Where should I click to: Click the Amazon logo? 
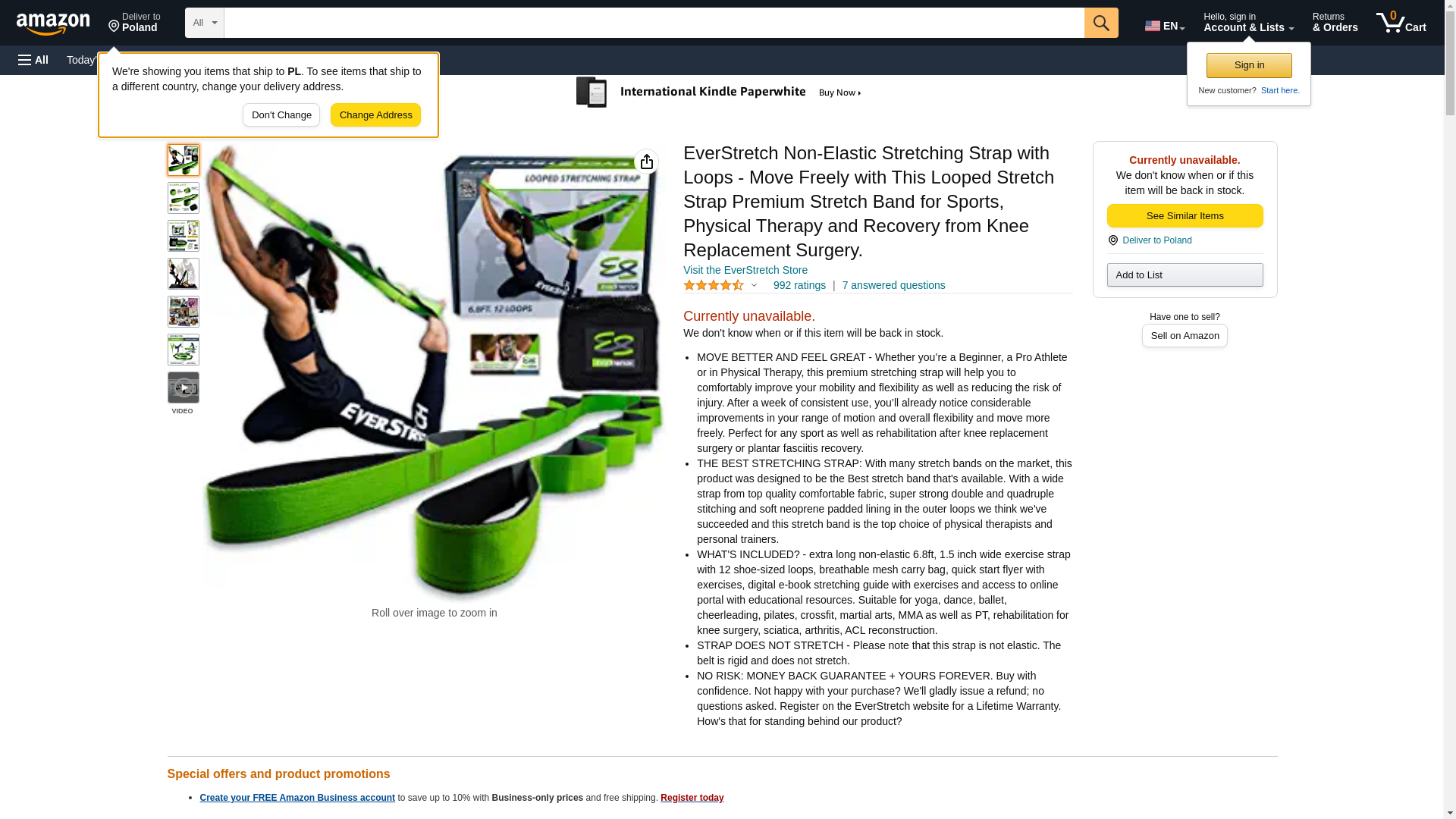(x=53, y=24)
